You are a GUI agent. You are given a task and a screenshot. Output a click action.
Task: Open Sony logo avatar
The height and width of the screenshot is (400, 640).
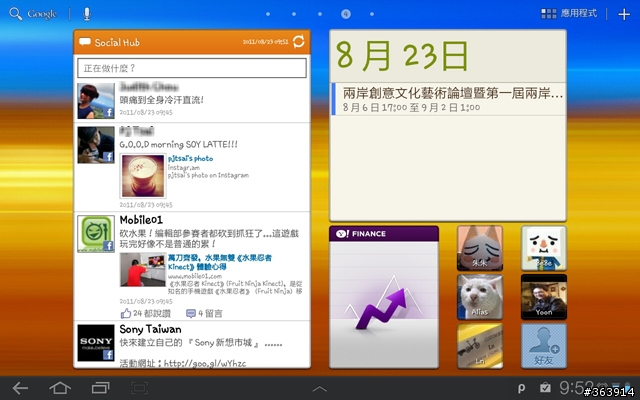(96, 343)
